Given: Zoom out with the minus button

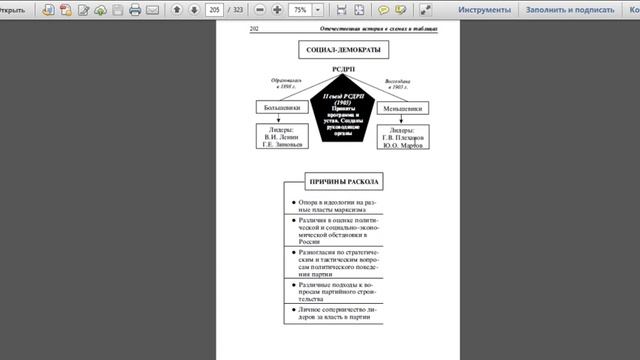Looking at the screenshot, I should [x=260, y=10].
